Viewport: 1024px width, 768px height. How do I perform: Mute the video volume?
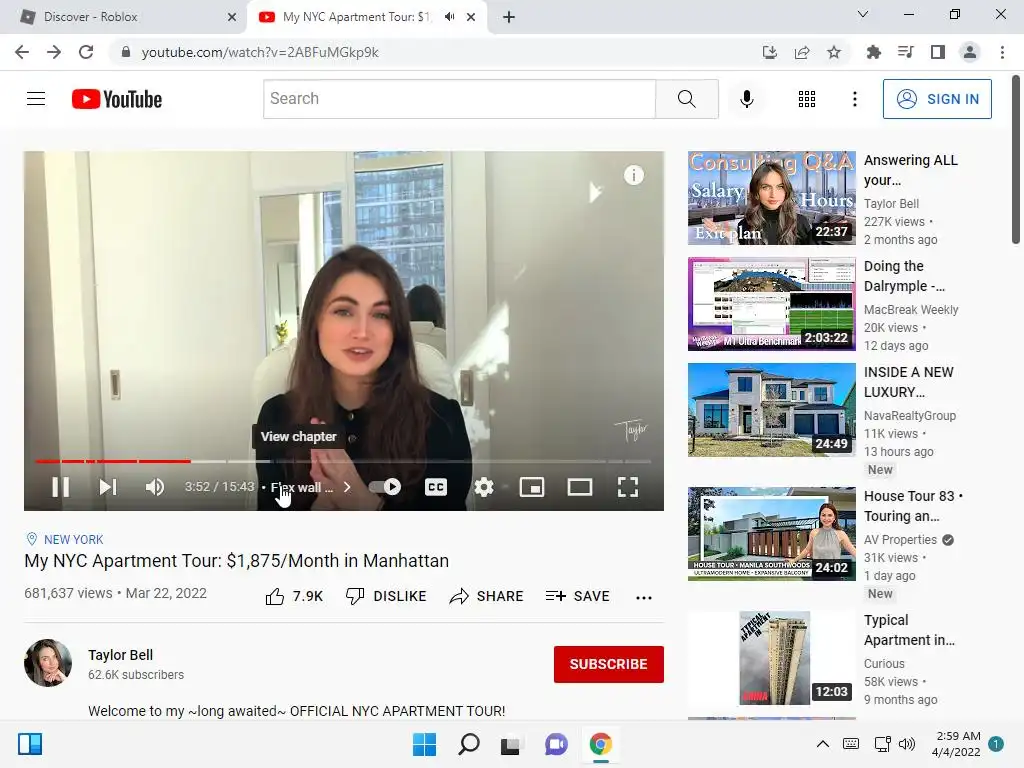(155, 487)
